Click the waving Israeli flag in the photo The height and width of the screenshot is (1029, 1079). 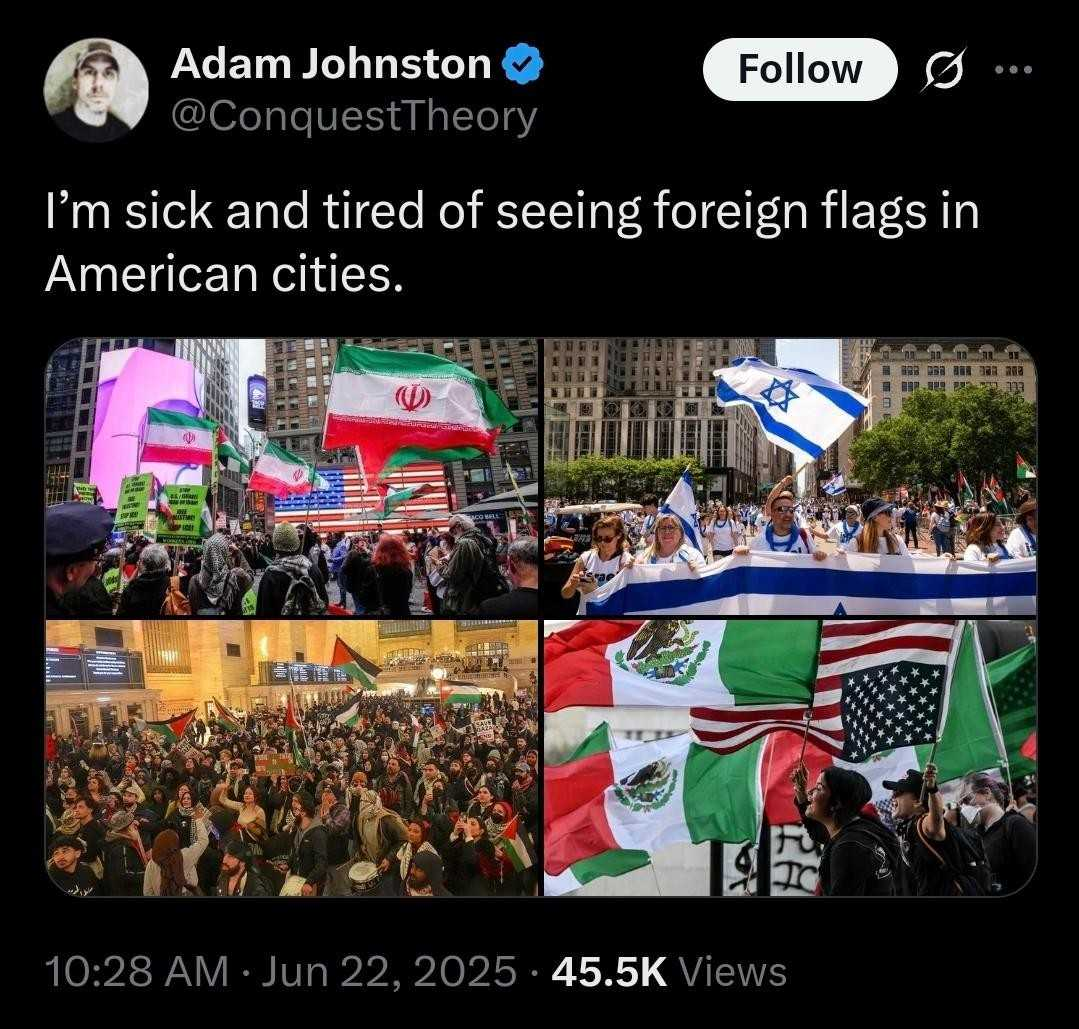point(790,405)
